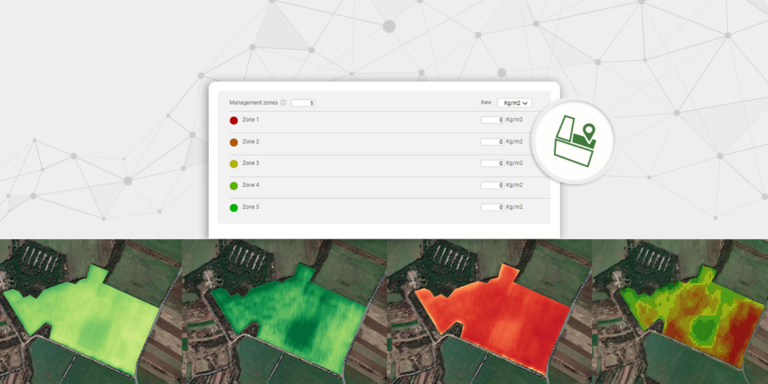The image size is (768, 384).
Task: Open the Rate Kg/m2 unit dropdown
Action: click(x=515, y=103)
